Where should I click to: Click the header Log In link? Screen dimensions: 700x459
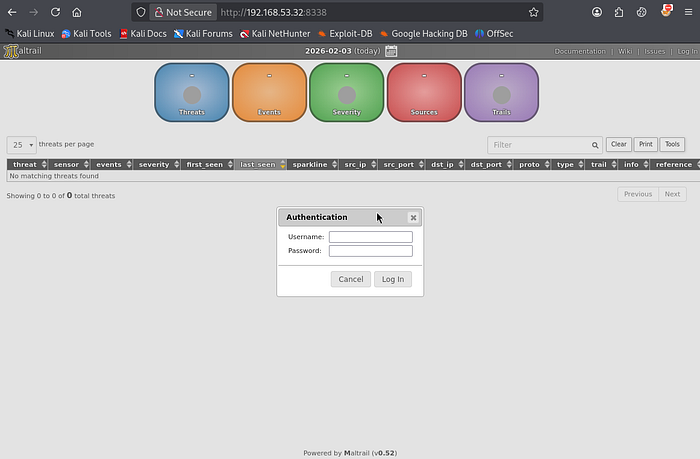coord(687,51)
